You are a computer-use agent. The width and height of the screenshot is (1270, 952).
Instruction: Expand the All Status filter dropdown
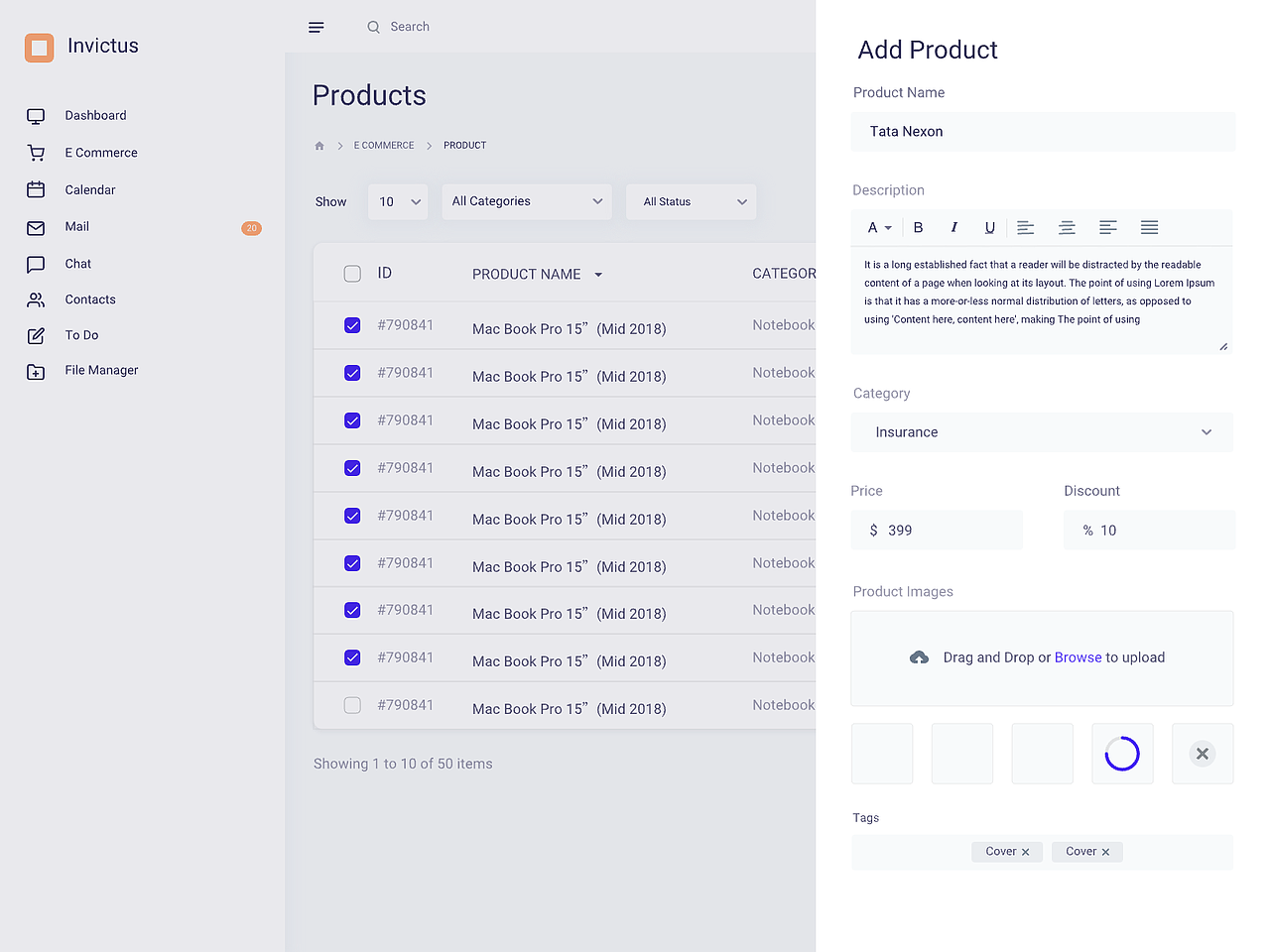692,201
